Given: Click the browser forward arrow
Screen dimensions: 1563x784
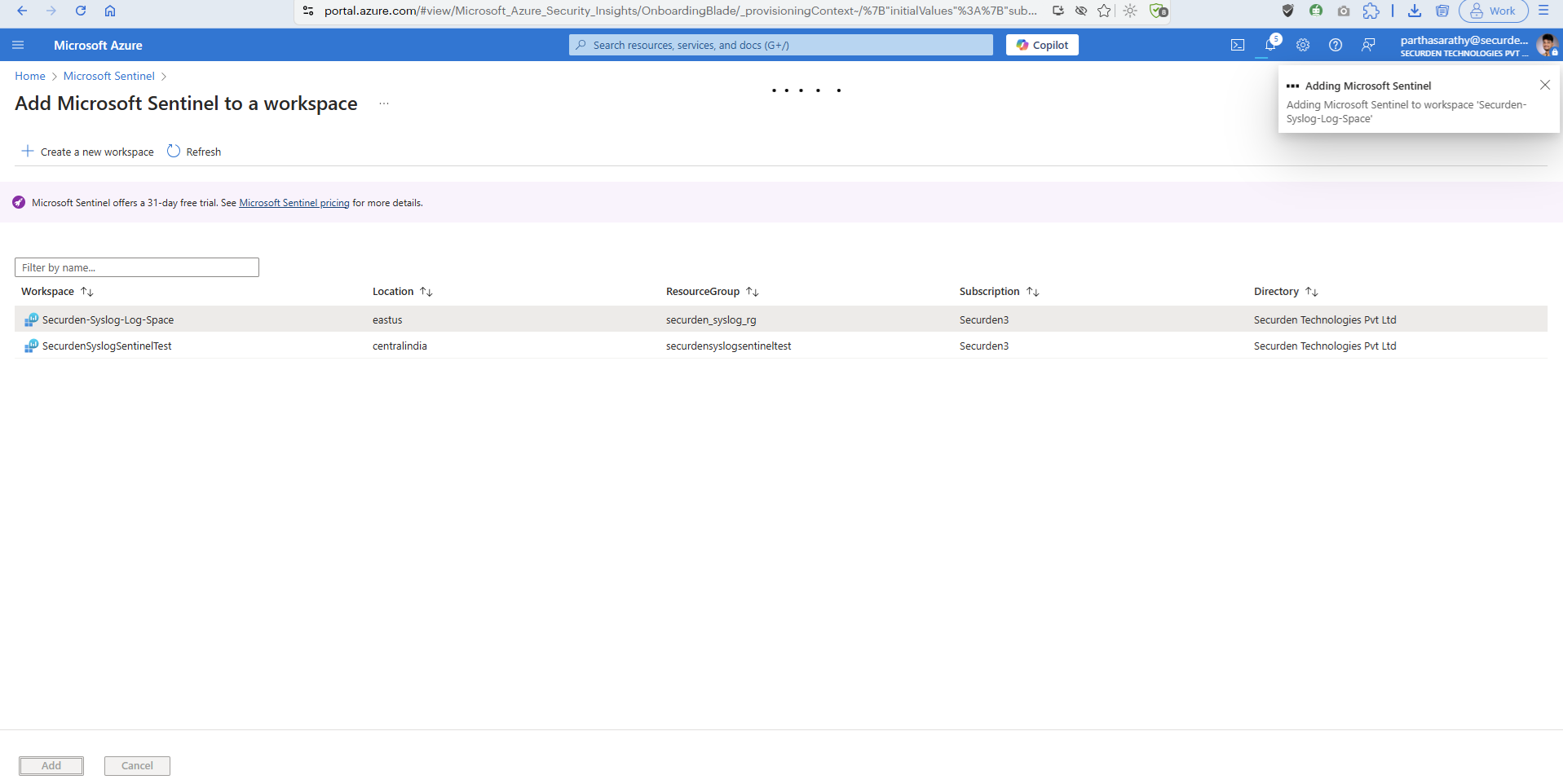Looking at the screenshot, I should point(51,11).
